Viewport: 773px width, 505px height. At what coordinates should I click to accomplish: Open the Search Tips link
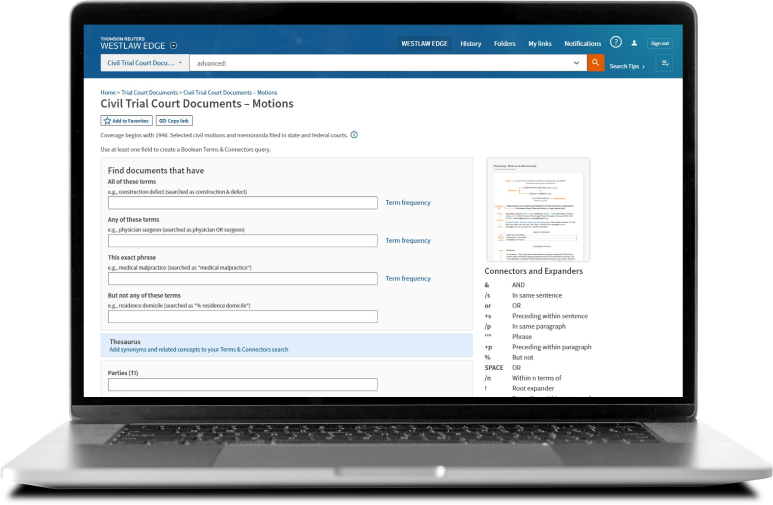626,67
